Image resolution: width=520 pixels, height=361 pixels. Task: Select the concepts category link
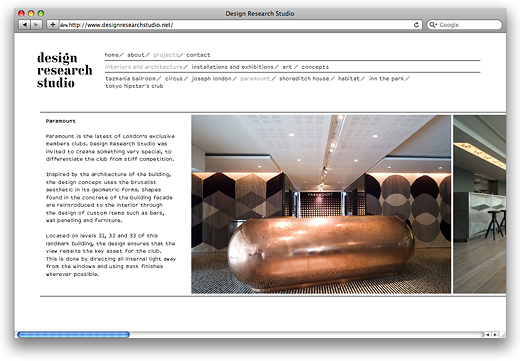coord(315,67)
